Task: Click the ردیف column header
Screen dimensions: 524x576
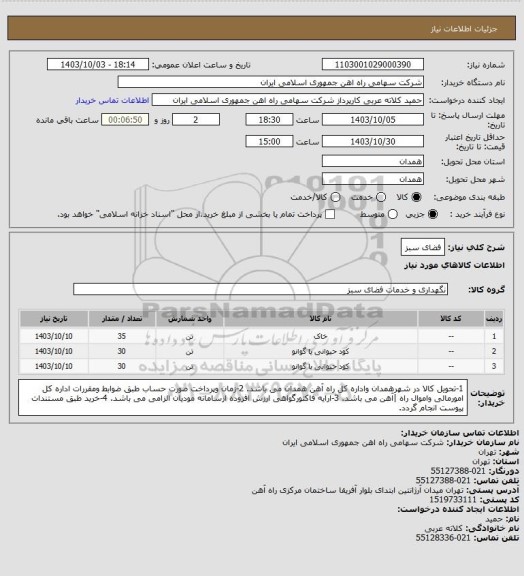Action: (x=494, y=319)
